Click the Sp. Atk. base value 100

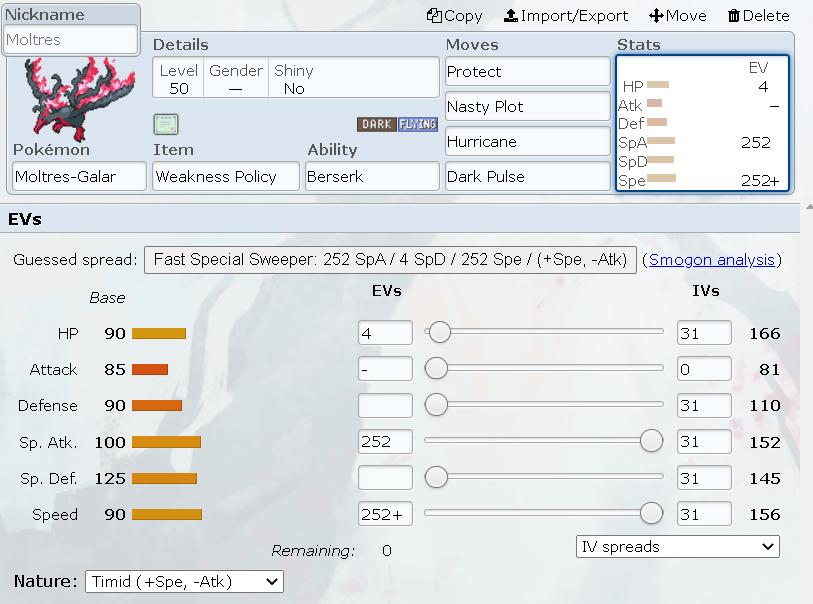(110, 442)
